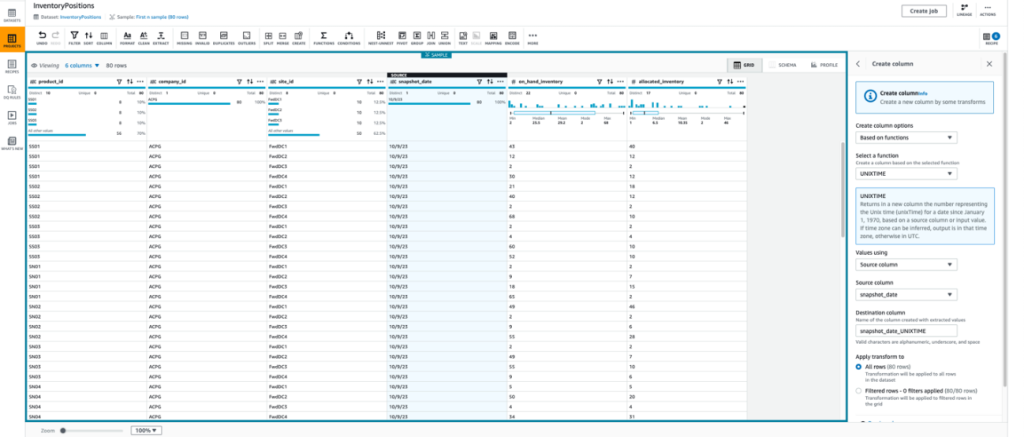This screenshot has width=1024, height=437.
Task: Open the Invalid values tool
Action: pyautogui.click(x=202, y=37)
